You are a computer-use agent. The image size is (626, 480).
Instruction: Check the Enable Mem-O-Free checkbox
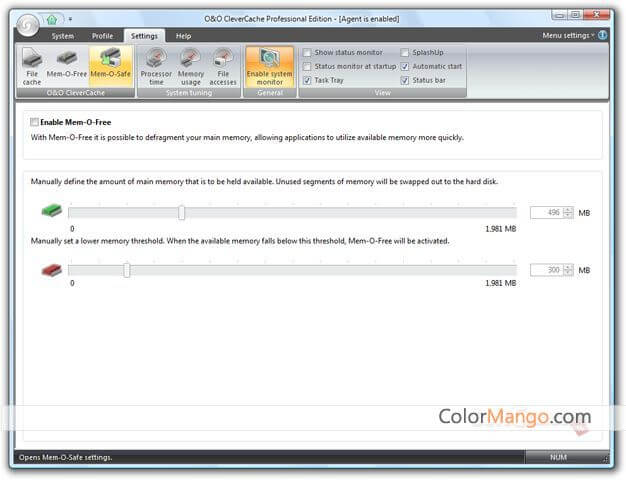pos(35,122)
